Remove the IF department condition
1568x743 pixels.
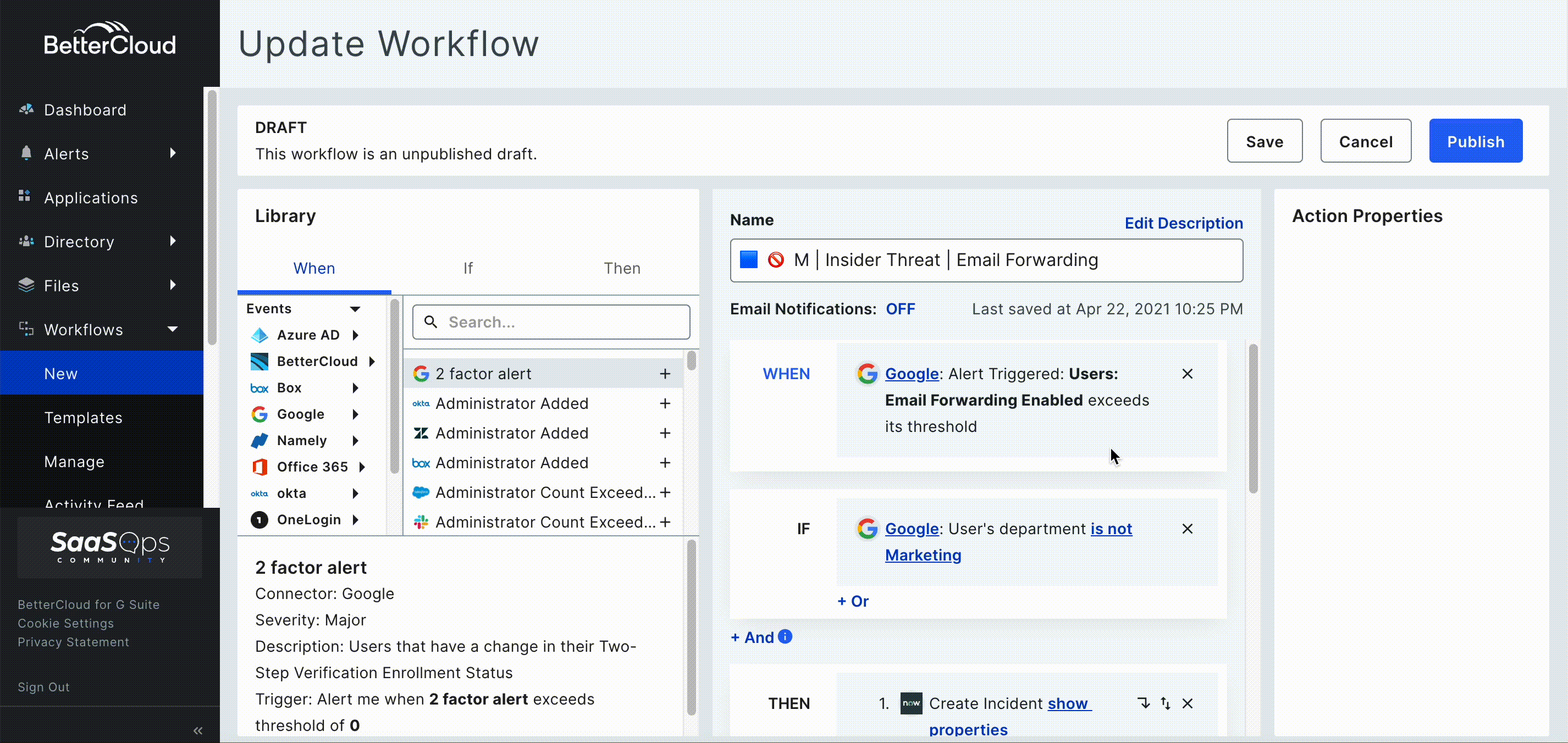[x=1187, y=529]
